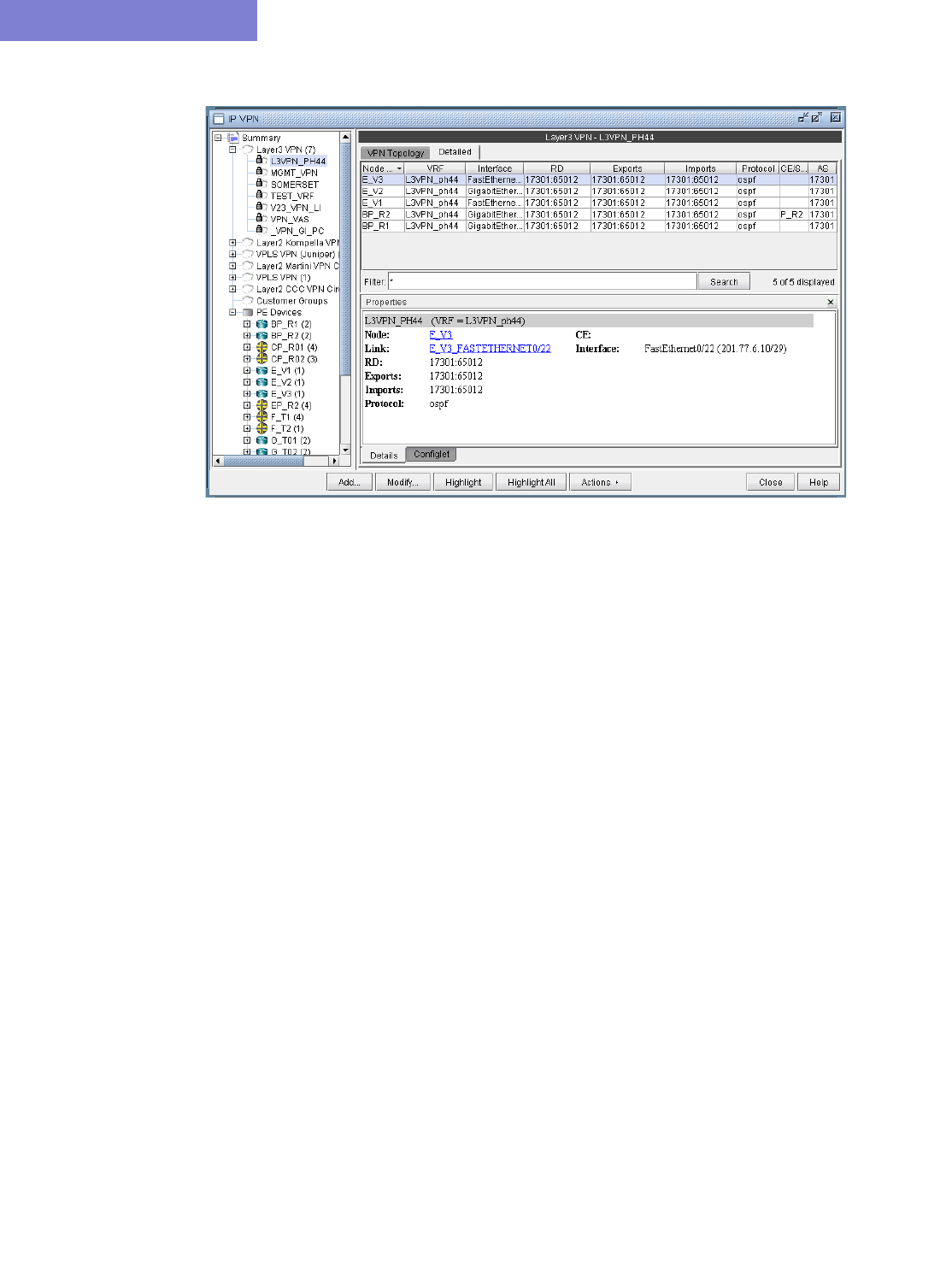Select the BP_R2 row in the table
The width and height of the screenshot is (952, 1272).
pos(598,215)
